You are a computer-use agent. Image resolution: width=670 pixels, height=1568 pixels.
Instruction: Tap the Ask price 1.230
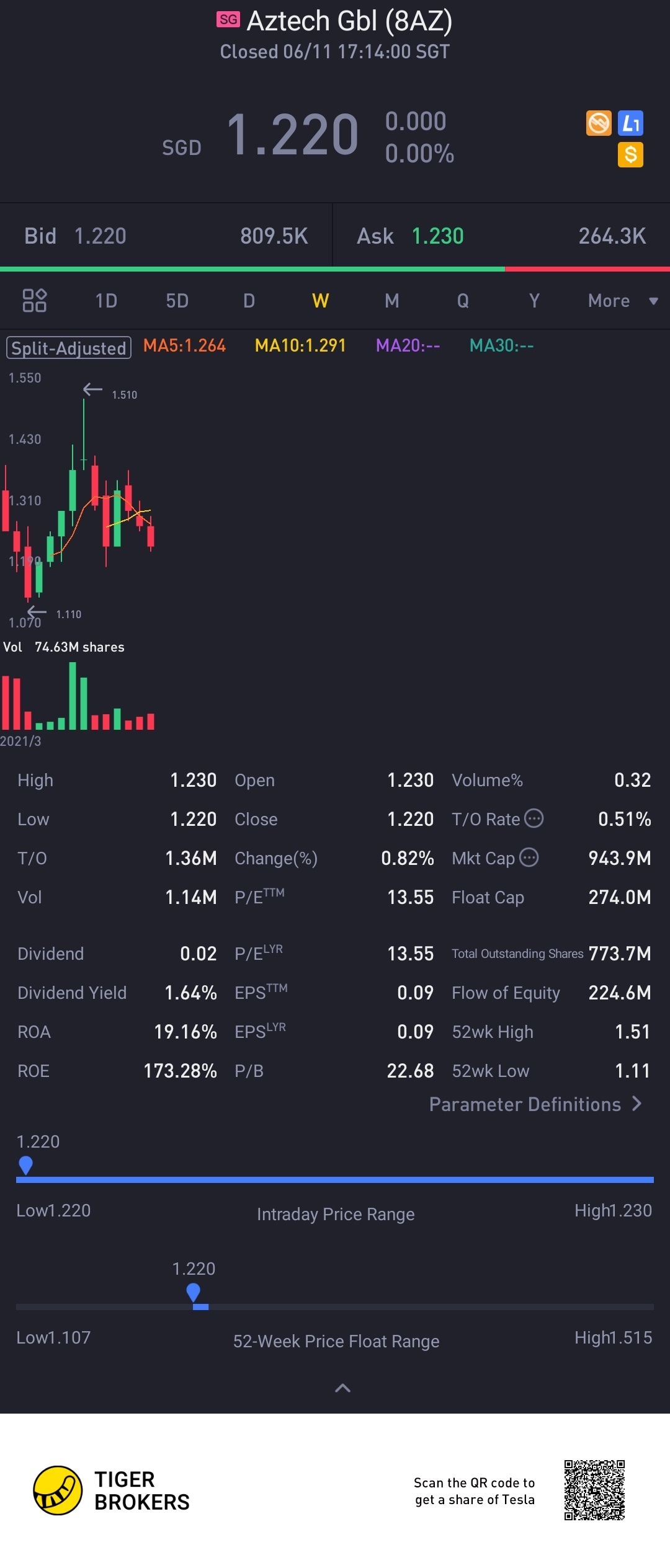coord(437,236)
